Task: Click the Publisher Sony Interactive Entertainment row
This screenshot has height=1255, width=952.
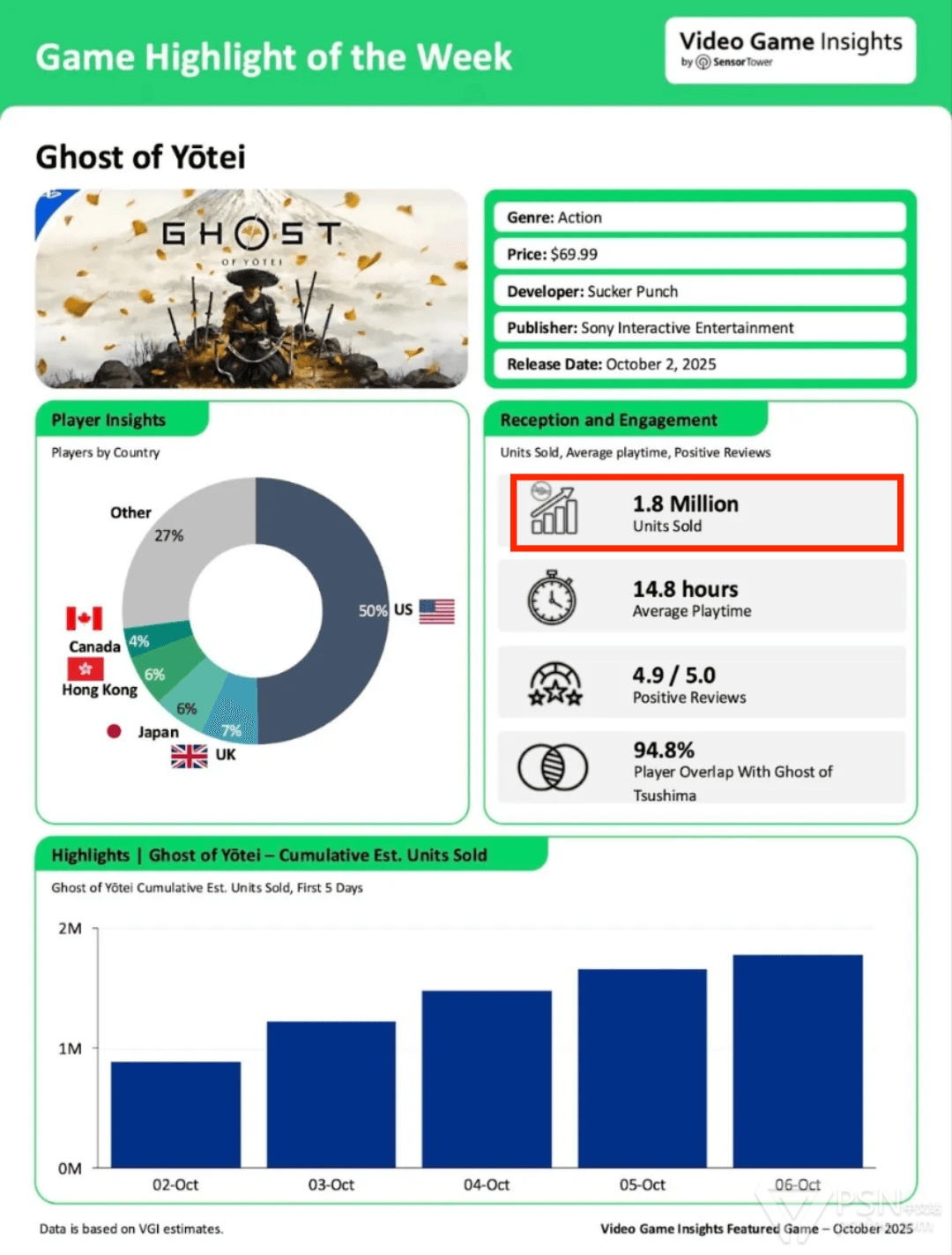Action: point(700,328)
